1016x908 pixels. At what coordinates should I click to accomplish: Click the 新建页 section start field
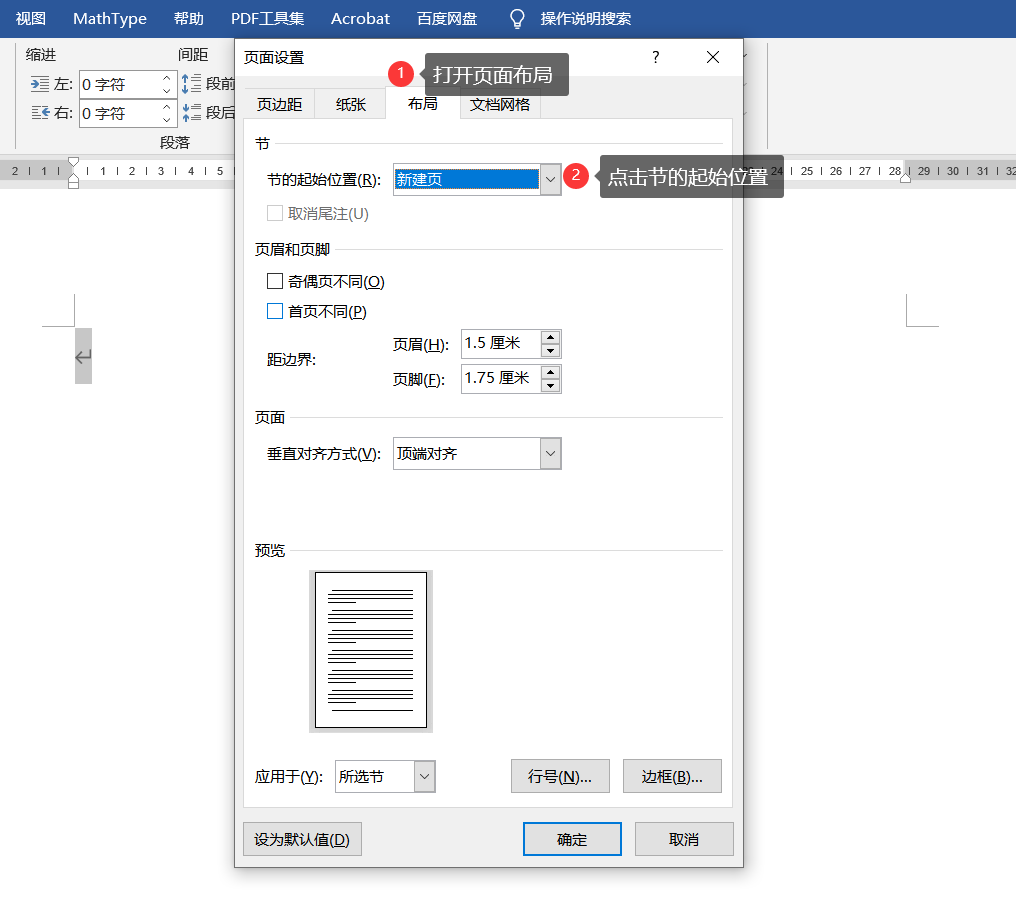[x=467, y=180]
